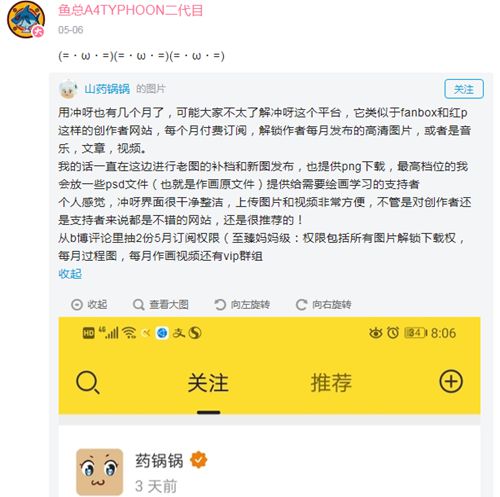Click the orange verified badge beside 药锅锅
The width and height of the screenshot is (500, 497).
(x=199, y=460)
